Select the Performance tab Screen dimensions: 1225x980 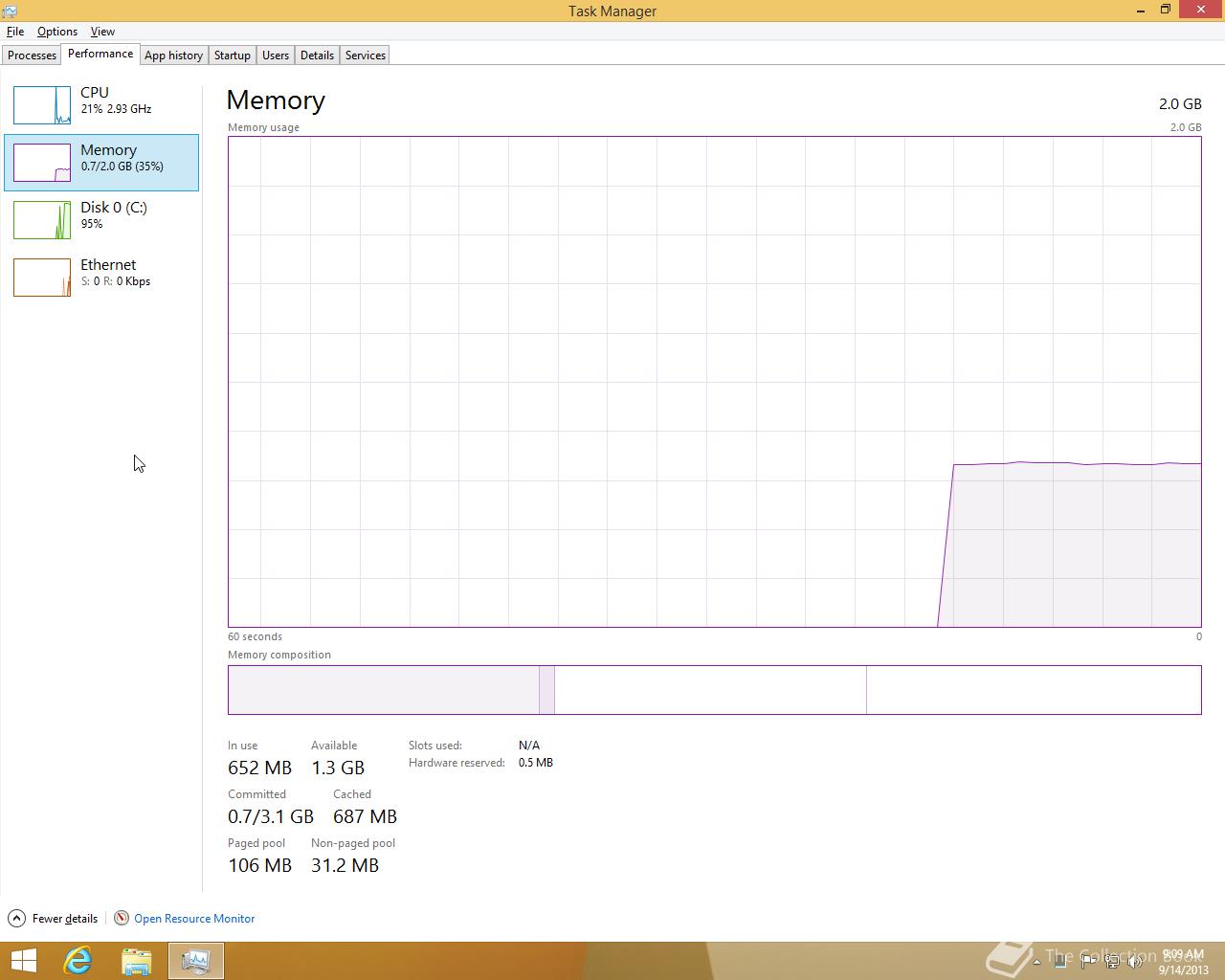[x=100, y=54]
